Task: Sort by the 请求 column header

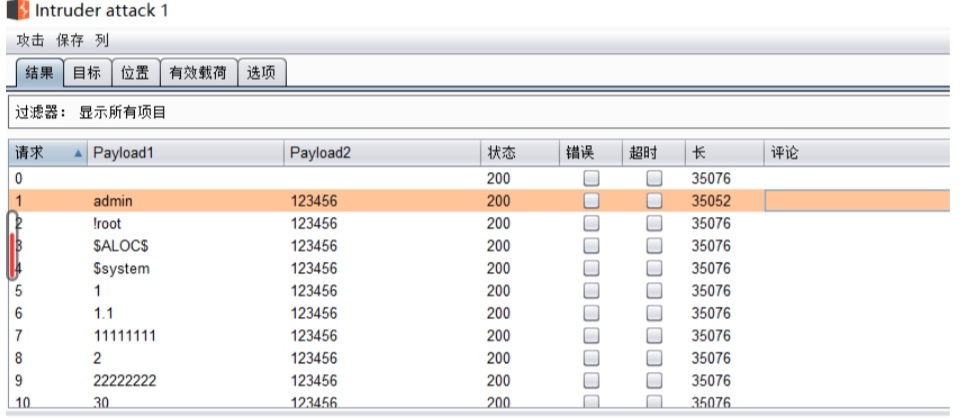Action: click(x=47, y=153)
